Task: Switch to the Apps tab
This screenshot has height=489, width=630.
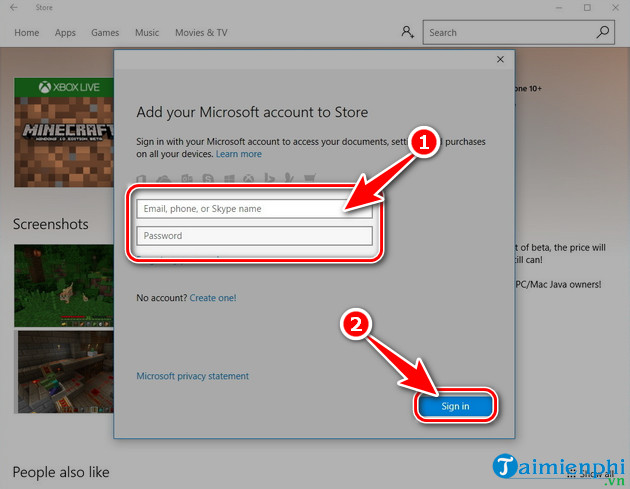Action: pyautogui.click(x=65, y=33)
